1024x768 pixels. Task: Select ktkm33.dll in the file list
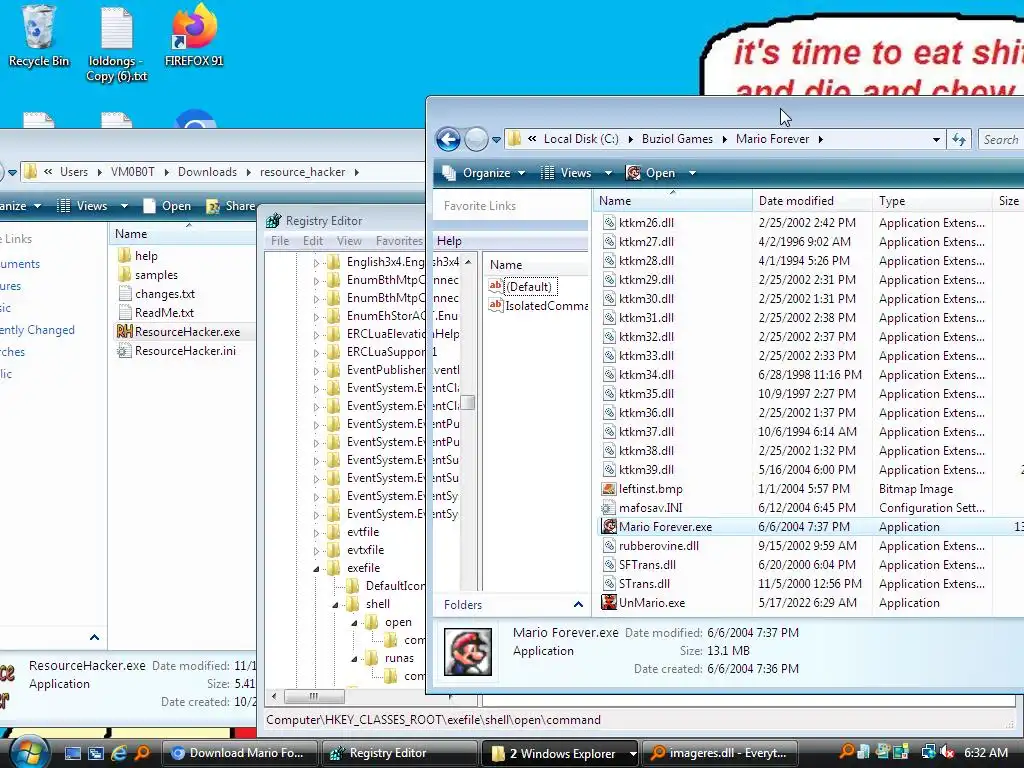[x=646, y=356]
